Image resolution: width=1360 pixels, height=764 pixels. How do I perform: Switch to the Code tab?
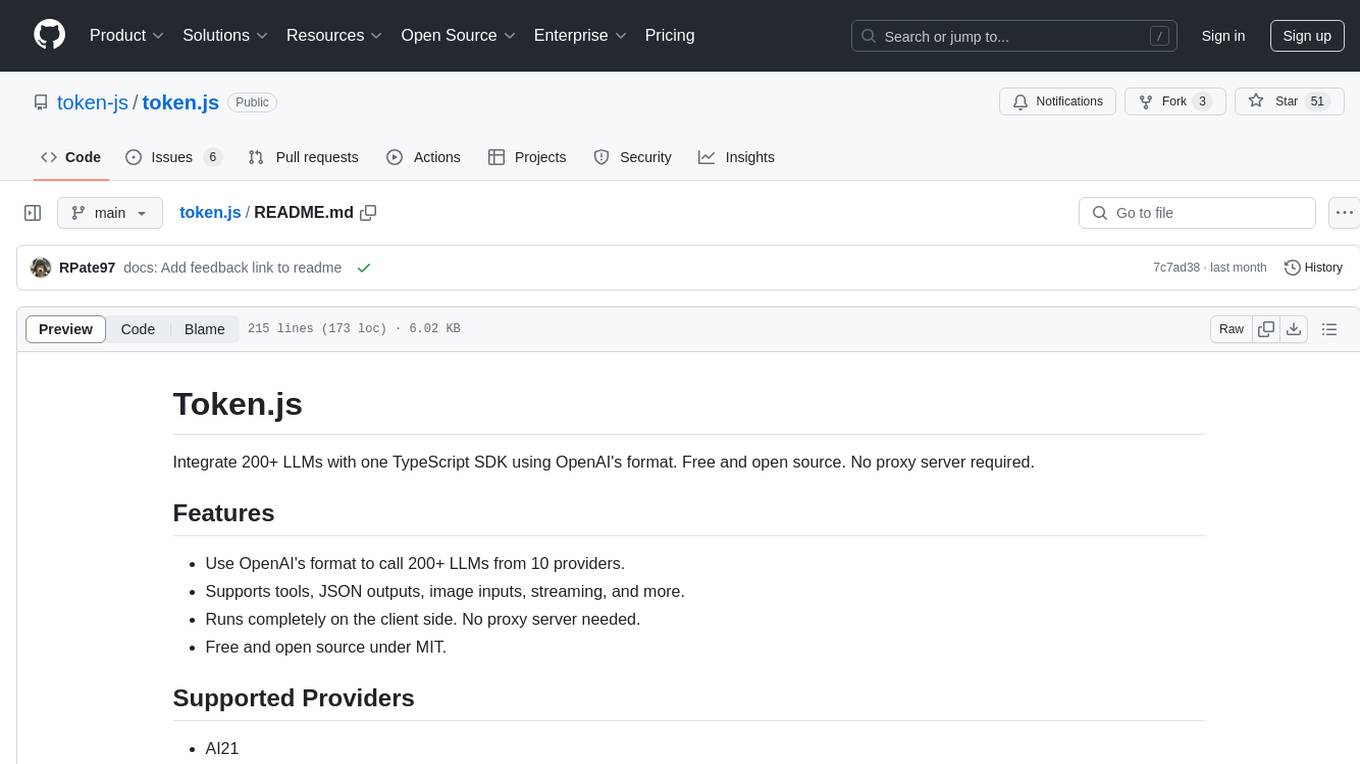click(71, 157)
